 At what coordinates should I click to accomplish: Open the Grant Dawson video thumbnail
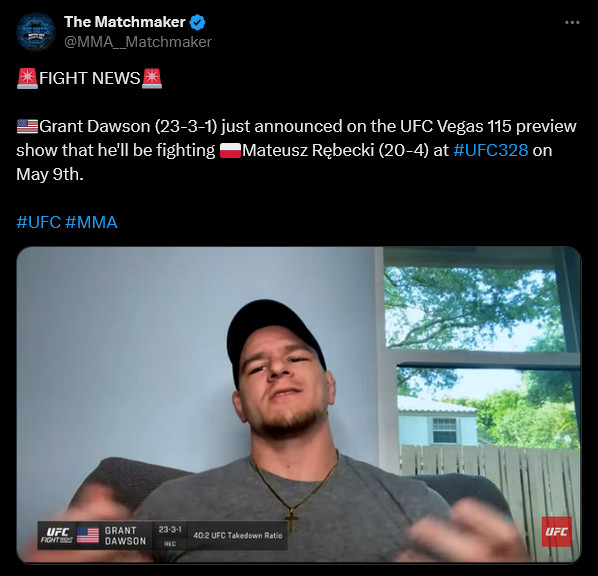point(299,405)
